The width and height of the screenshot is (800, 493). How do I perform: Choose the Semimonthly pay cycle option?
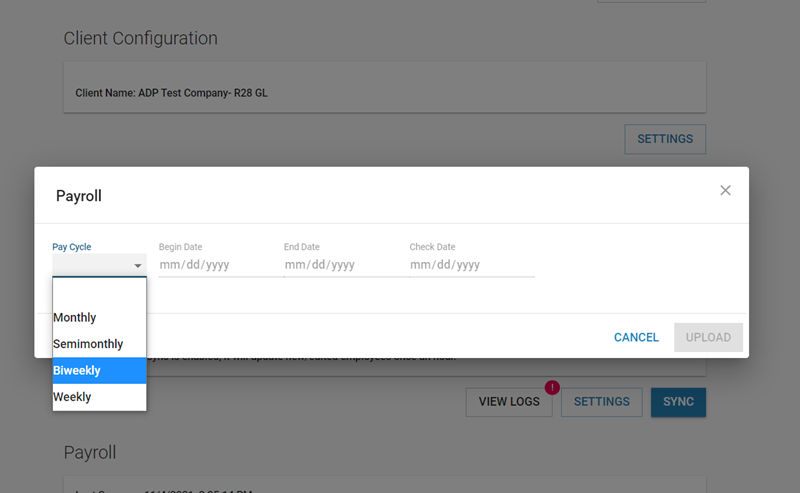click(99, 344)
